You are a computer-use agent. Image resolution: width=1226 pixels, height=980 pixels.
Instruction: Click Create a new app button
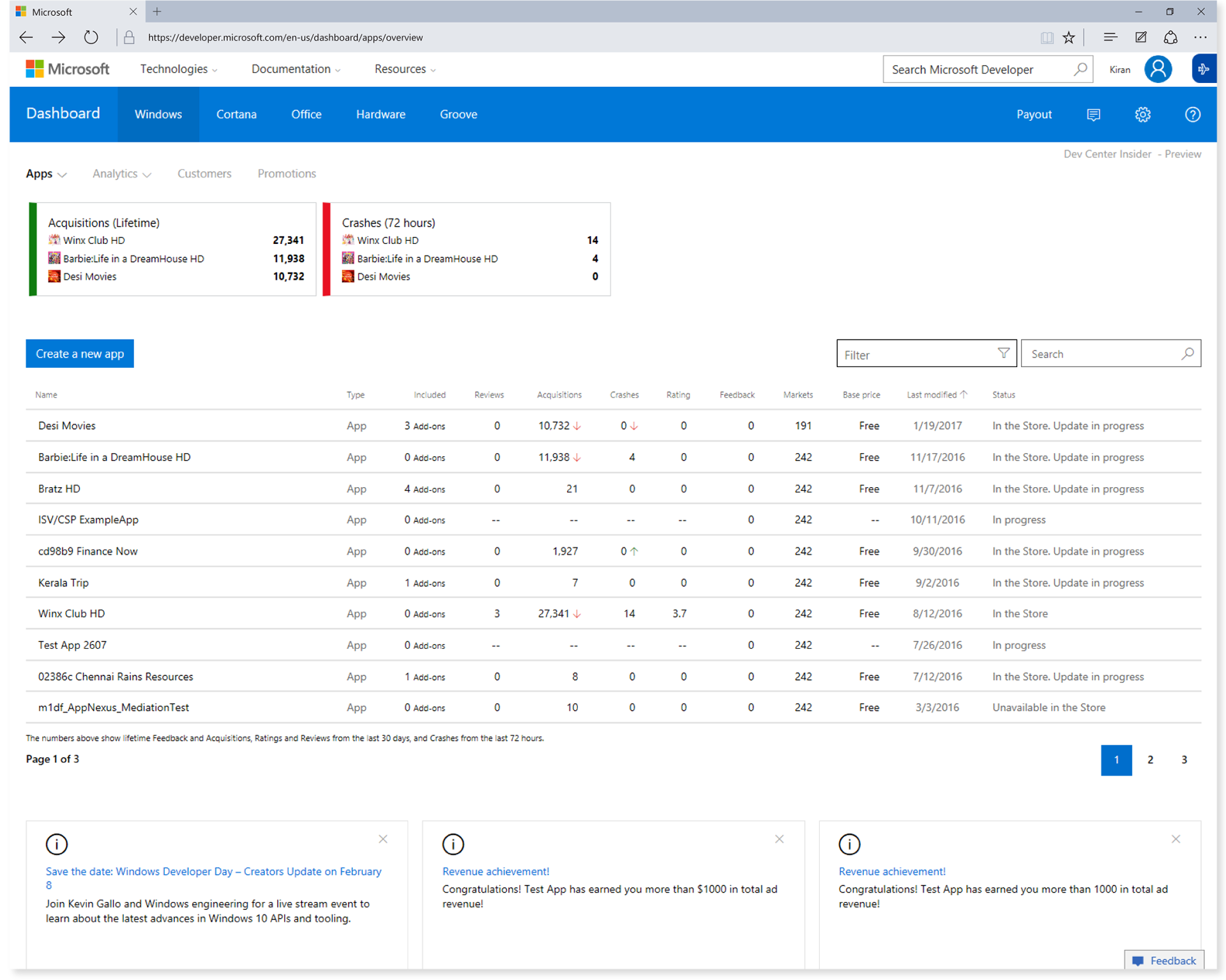80,353
